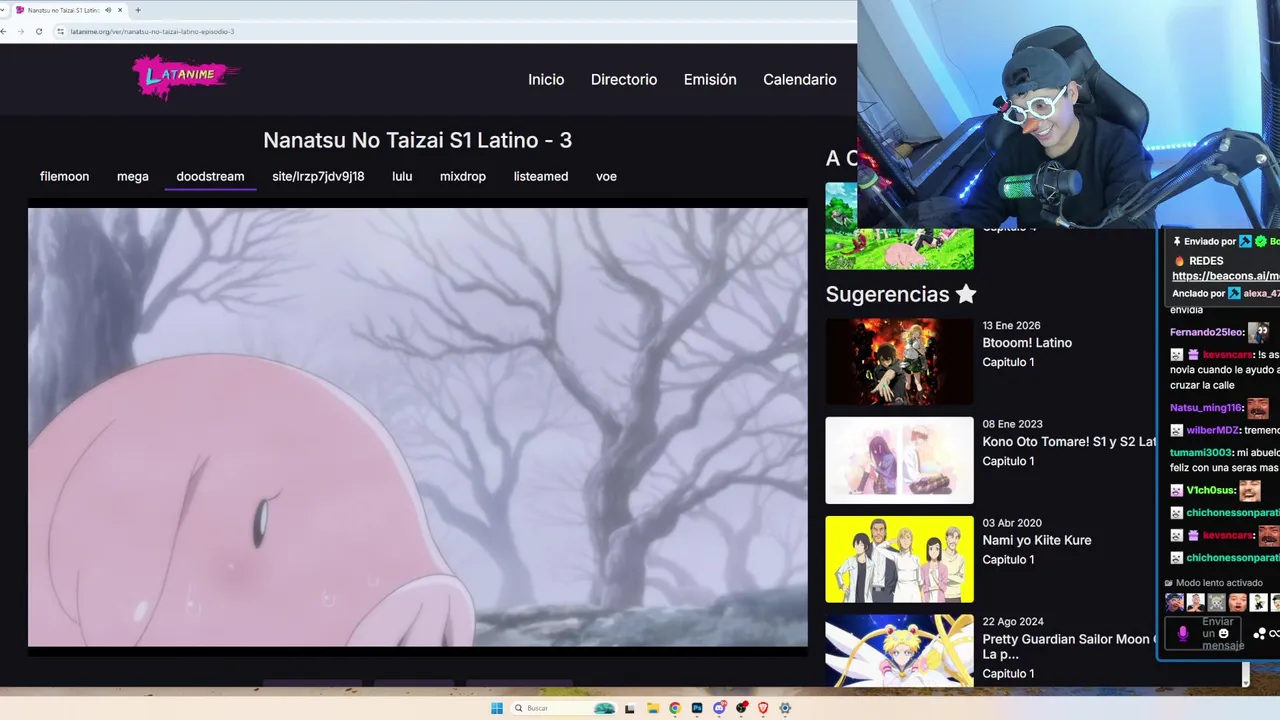Click Natsu_ming116 username in chat

click(1207, 408)
